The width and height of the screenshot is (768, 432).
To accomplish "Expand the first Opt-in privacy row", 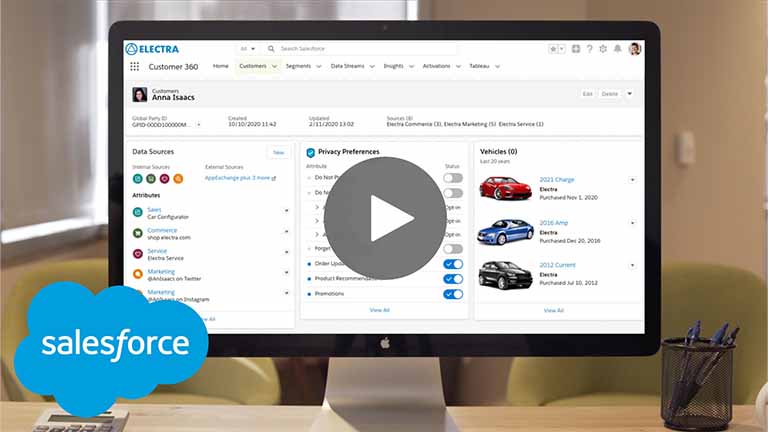I will [x=317, y=207].
